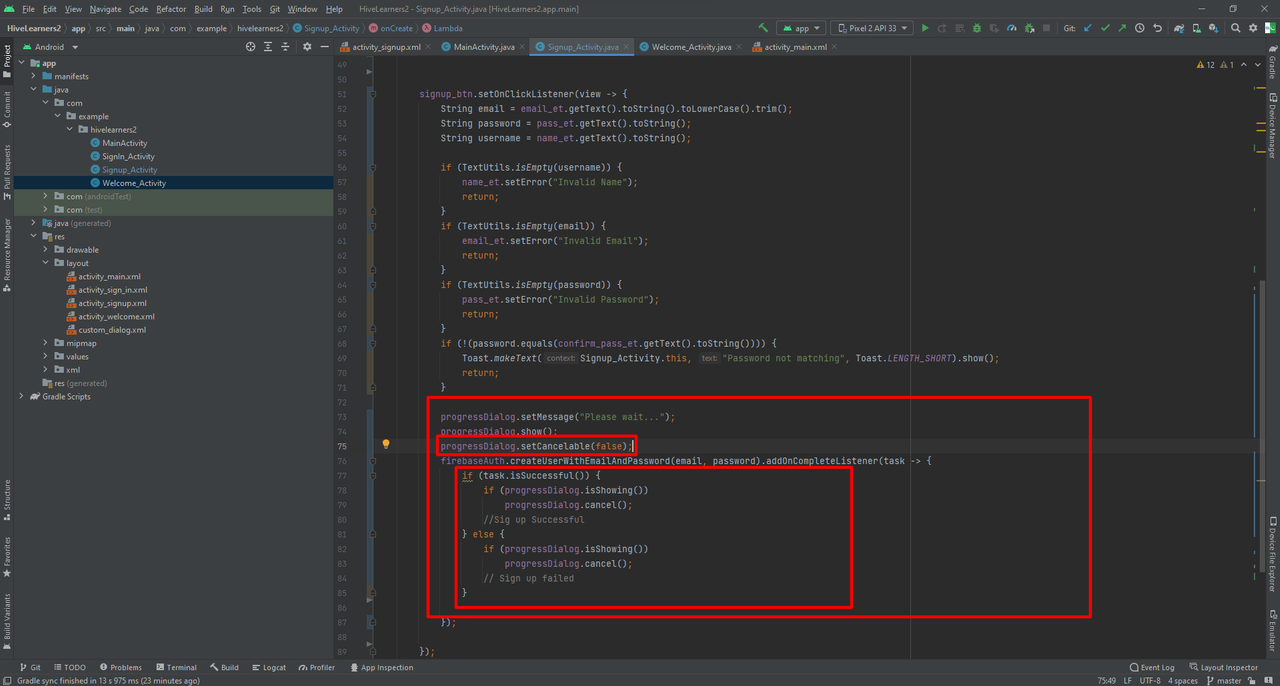Image resolution: width=1280 pixels, height=686 pixels.
Task: Open the Build menu
Action: (203, 9)
